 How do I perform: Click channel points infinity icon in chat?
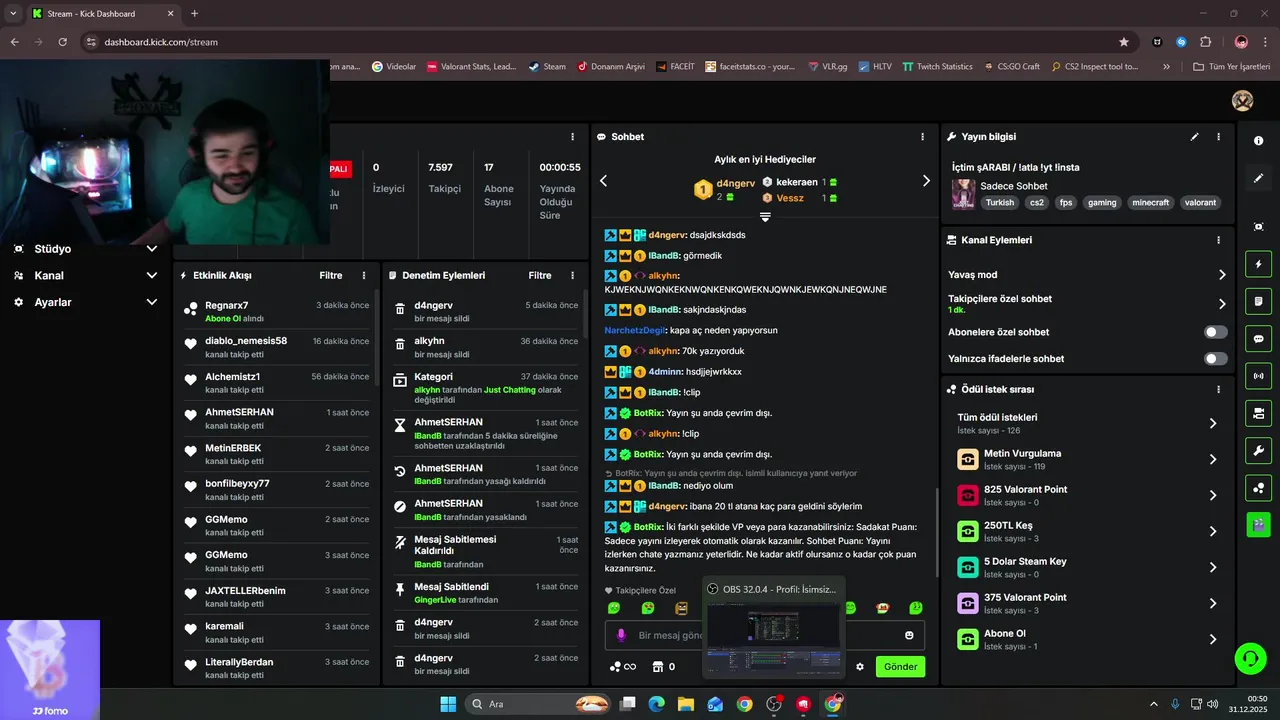[623, 667]
